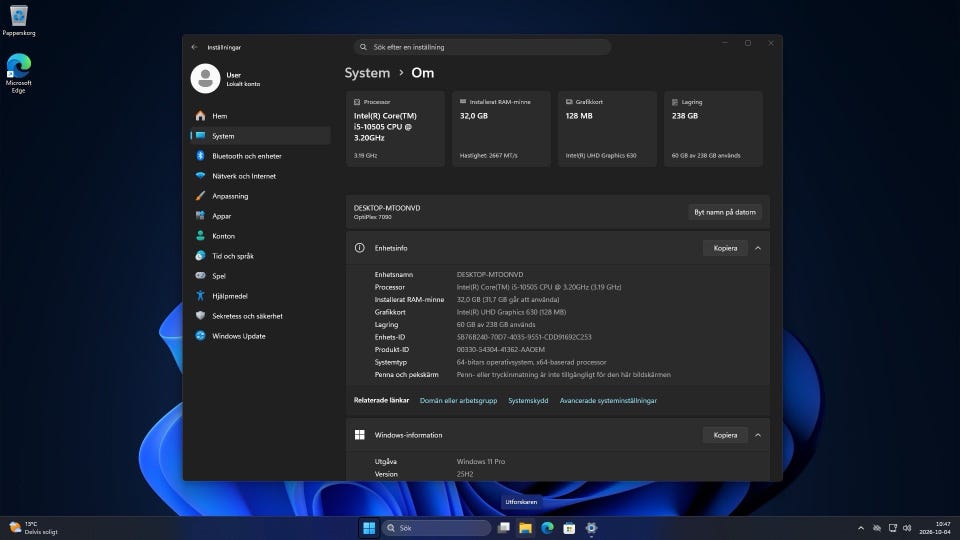Collapse the Enhetsinfo section chevron
The image size is (960, 540).
pos(758,248)
